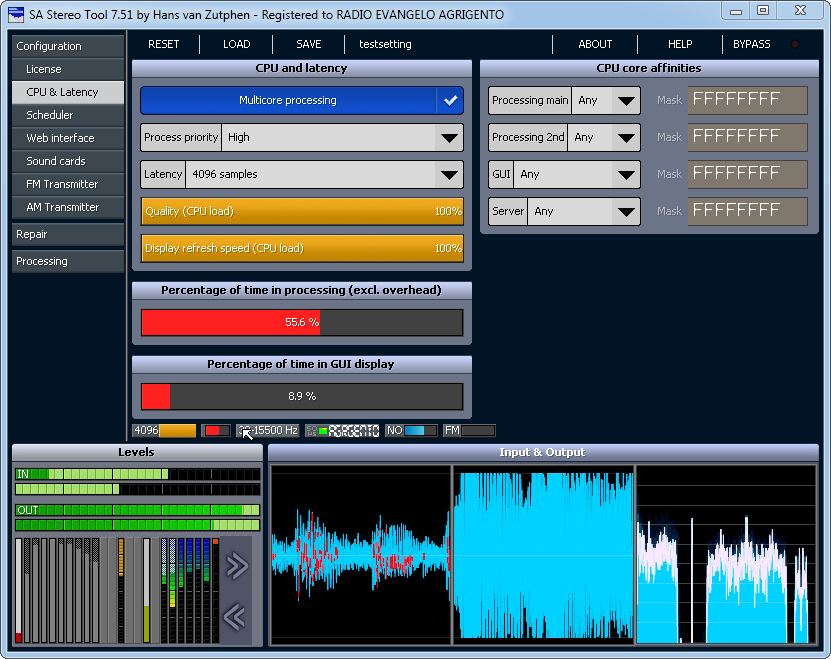The width and height of the screenshot is (831, 659).
Task: Click the processing time percentage bar
Action: tap(302, 322)
